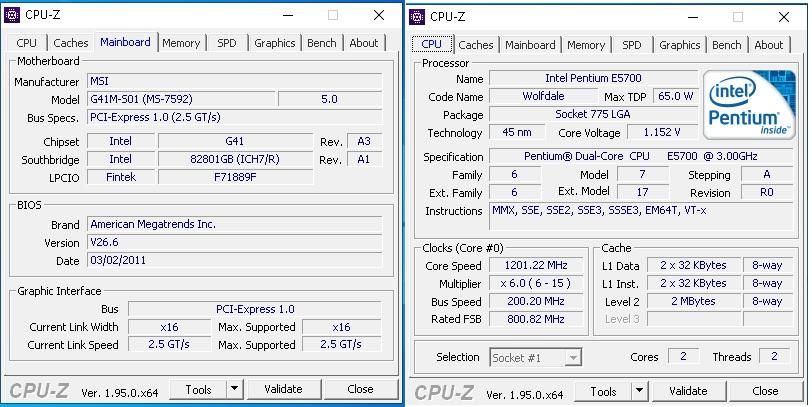Click Validate in the left window
Image resolution: width=812 pixels, height=407 pixels.
[283, 389]
